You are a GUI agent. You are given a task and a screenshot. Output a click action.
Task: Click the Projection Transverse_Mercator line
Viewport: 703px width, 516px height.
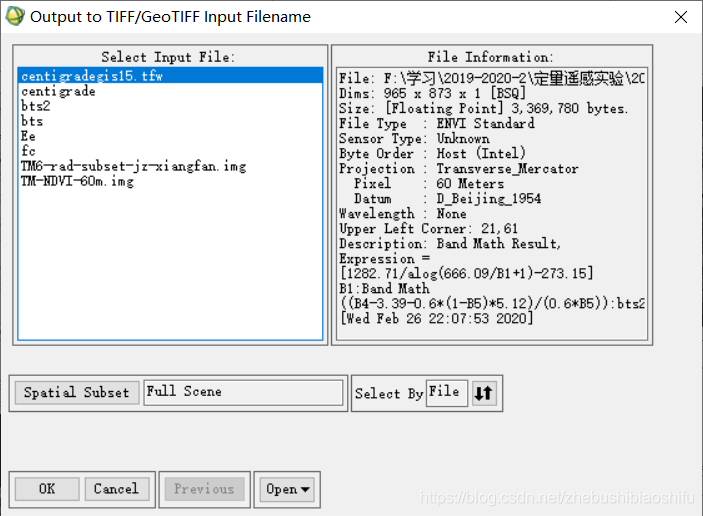click(459, 169)
